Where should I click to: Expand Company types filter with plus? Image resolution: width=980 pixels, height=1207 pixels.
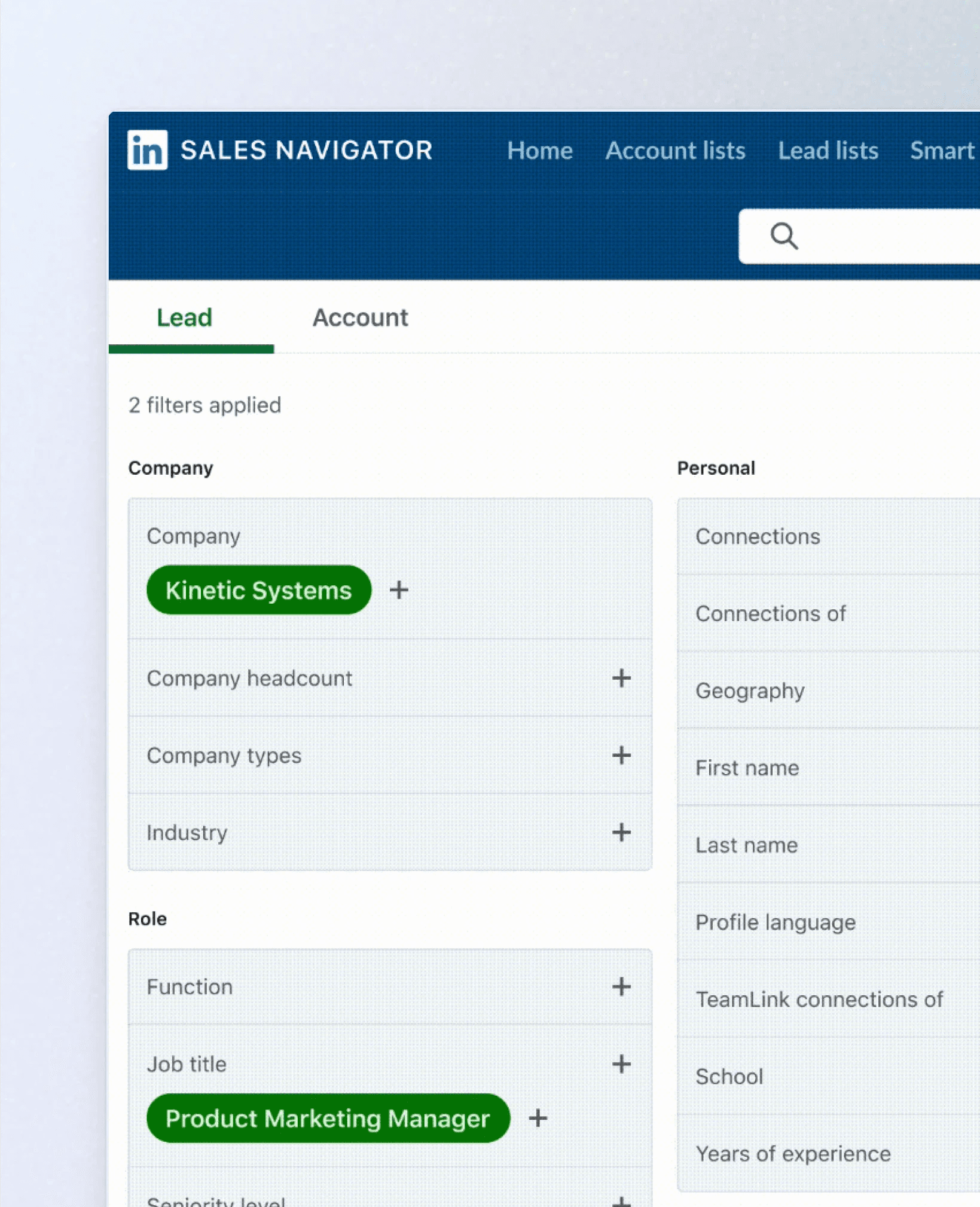(x=621, y=755)
